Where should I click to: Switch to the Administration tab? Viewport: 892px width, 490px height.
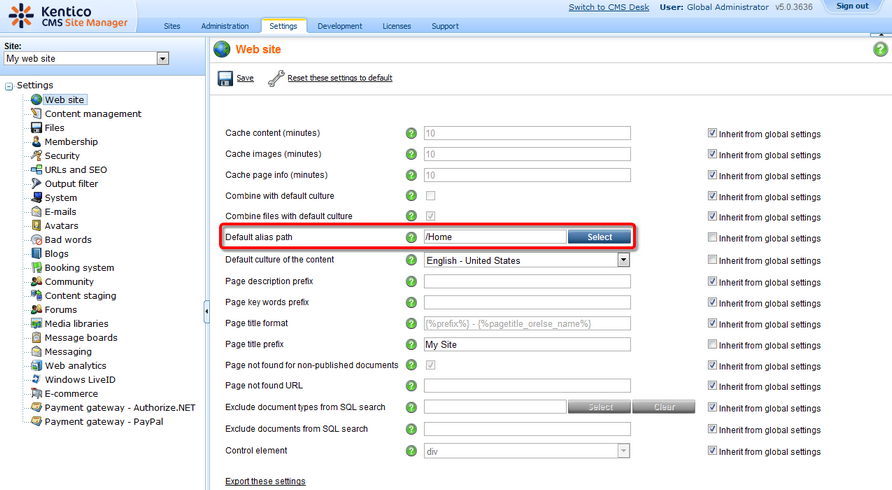225,26
